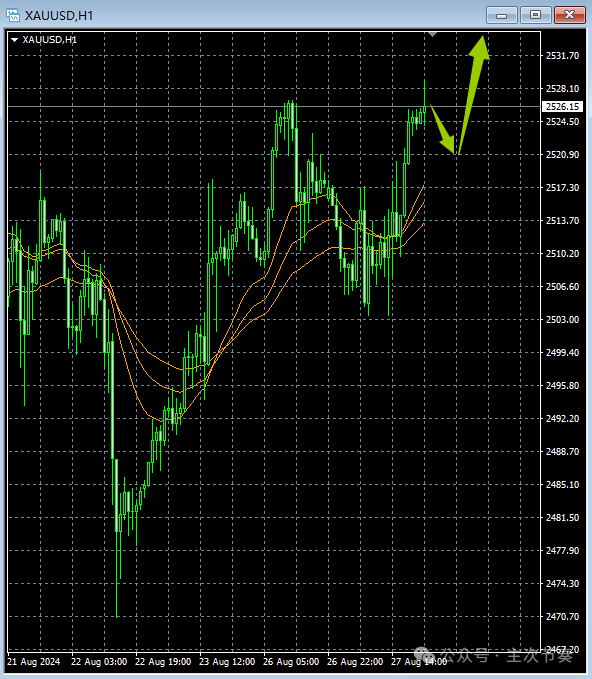Screen dimensions: 592x679
Task: Click the 2526.15 current price label
Action: (x=563, y=107)
